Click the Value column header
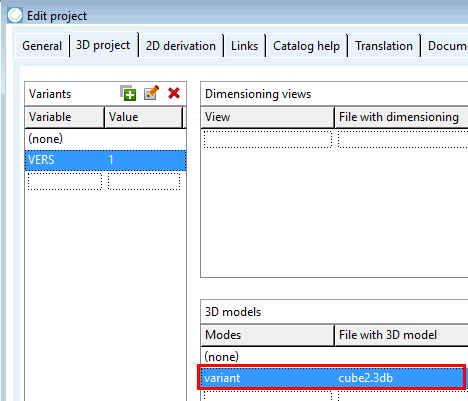This screenshot has height=401, width=468. click(144, 117)
